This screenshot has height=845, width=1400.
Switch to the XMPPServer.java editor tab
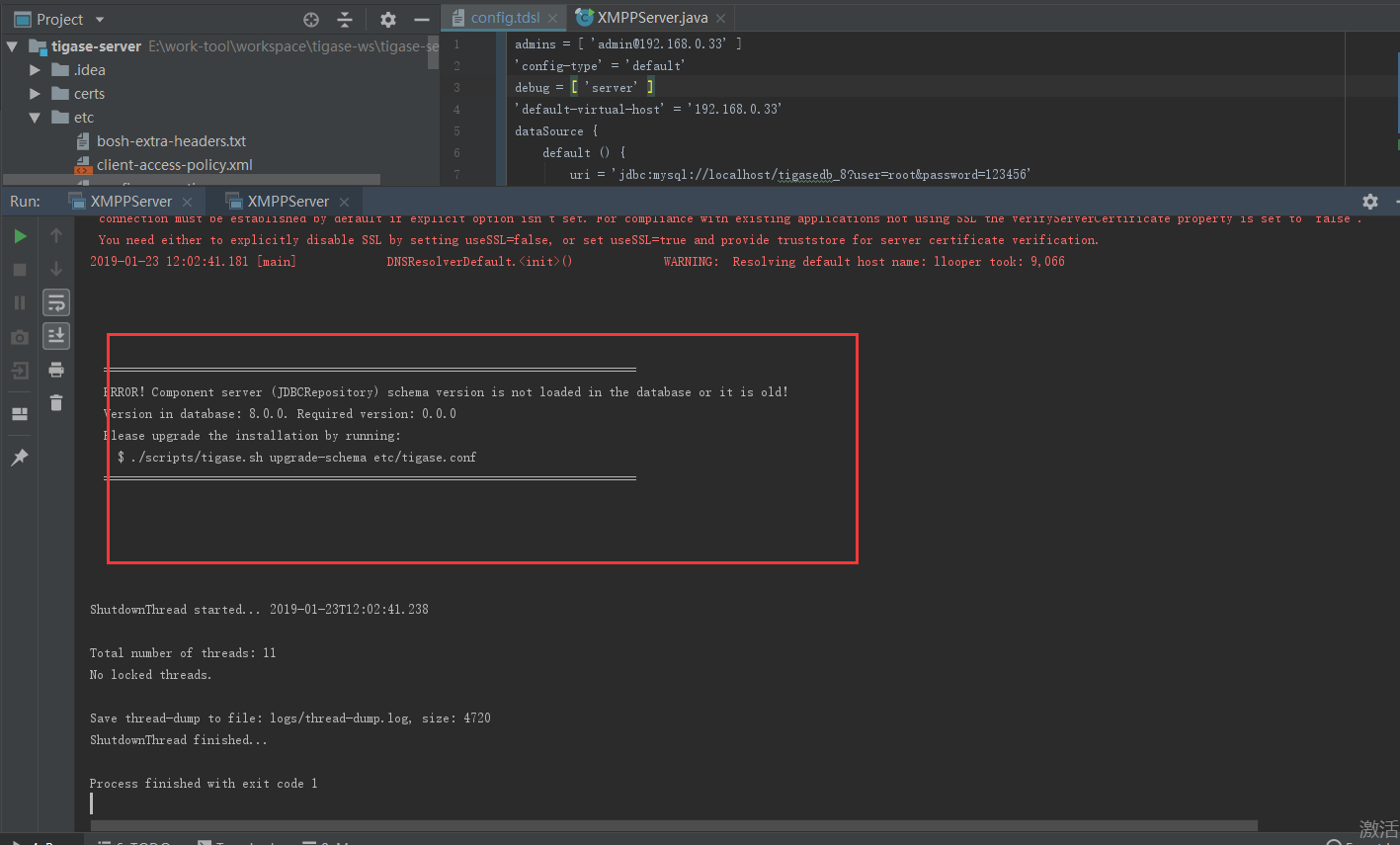click(651, 18)
